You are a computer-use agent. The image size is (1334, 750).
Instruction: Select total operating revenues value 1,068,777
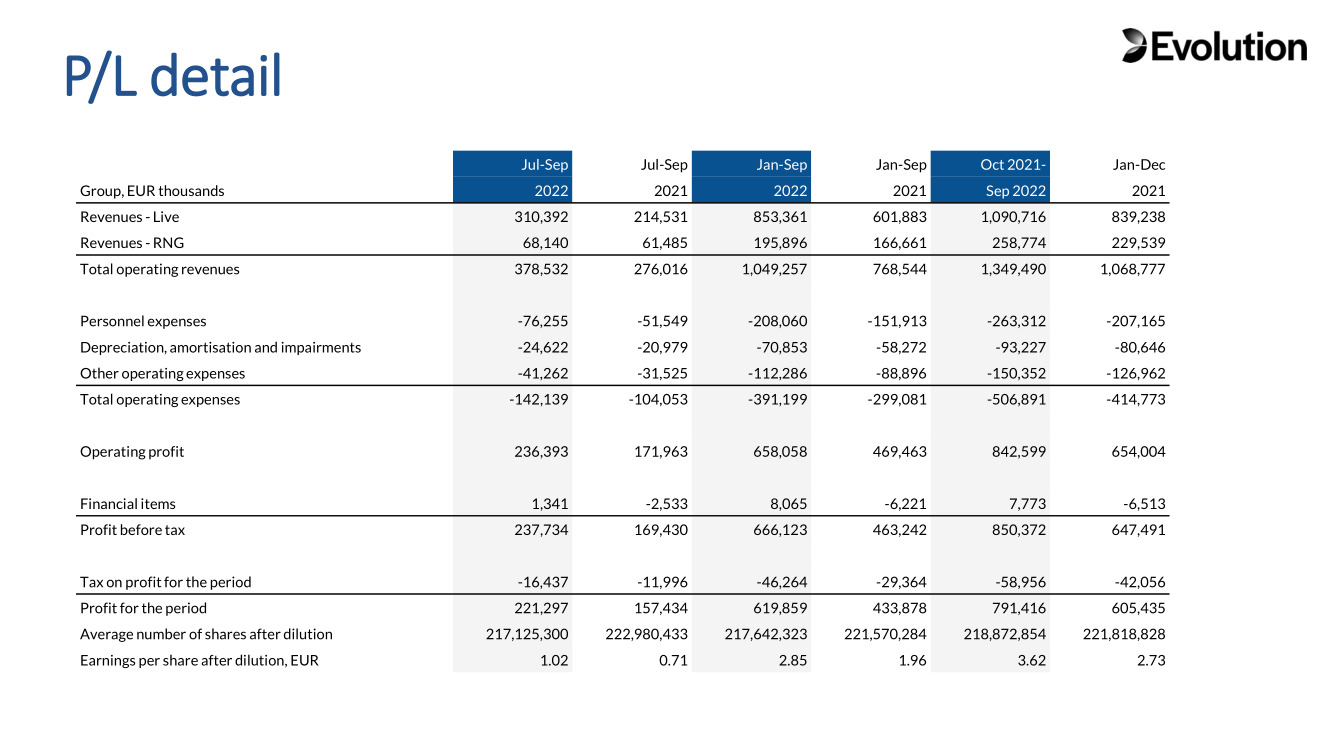coord(1133,269)
